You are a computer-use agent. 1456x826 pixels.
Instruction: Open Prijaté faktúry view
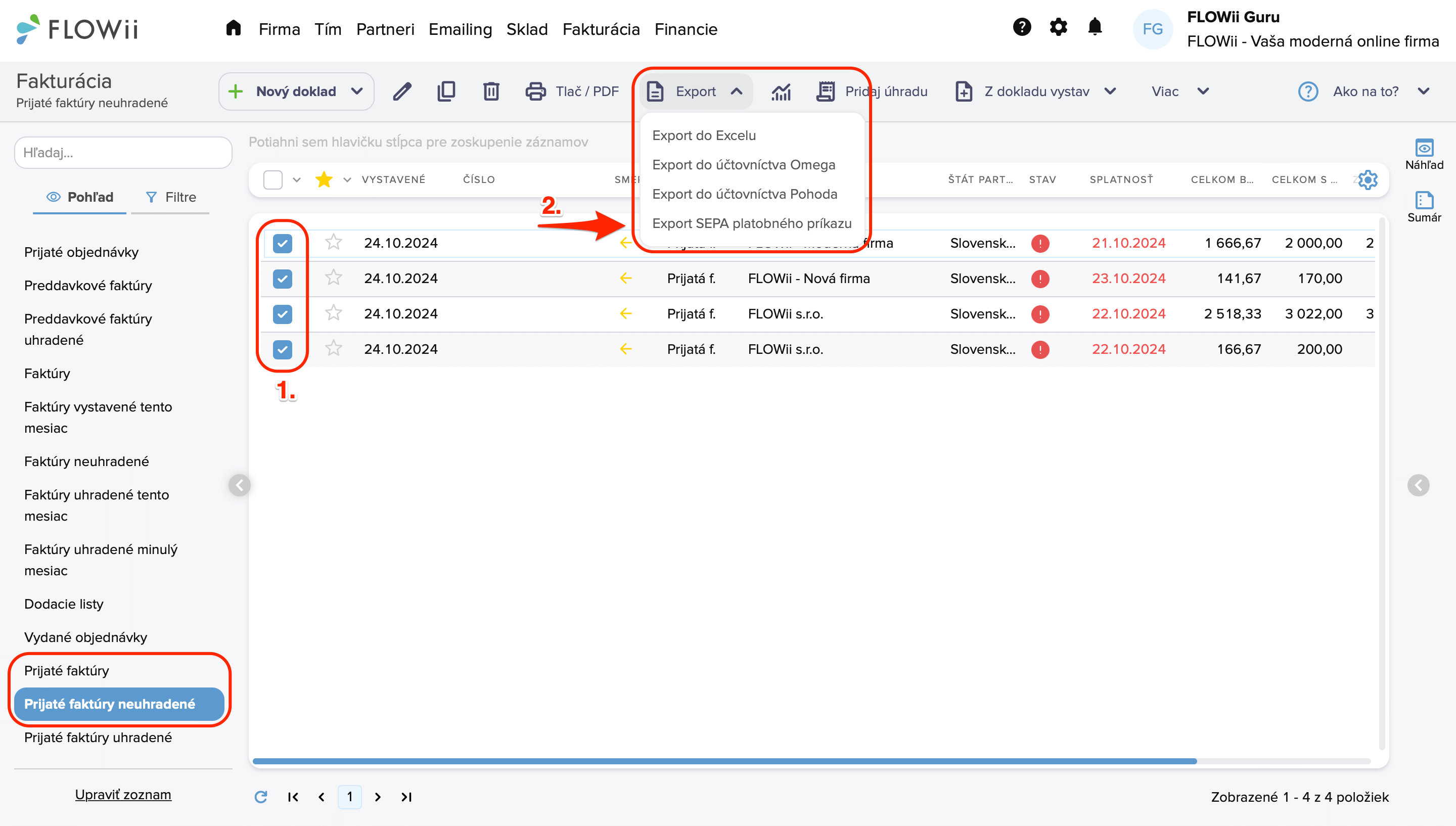[x=66, y=671]
